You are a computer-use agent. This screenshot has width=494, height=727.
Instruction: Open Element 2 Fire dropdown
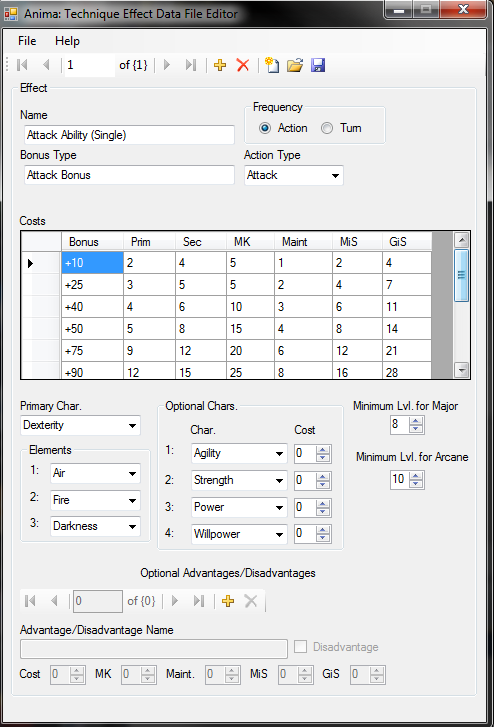pos(95,500)
